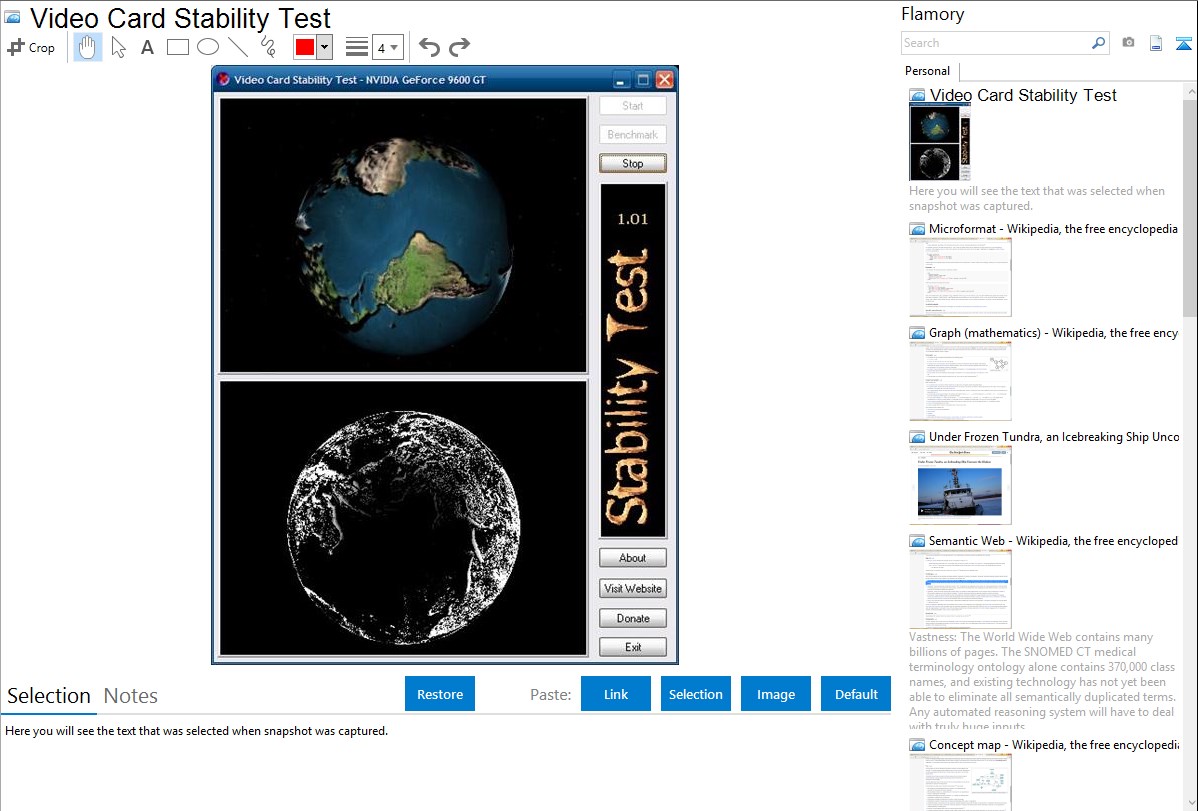
Task: Click Stop in the Stability Test window
Action: point(633,164)
